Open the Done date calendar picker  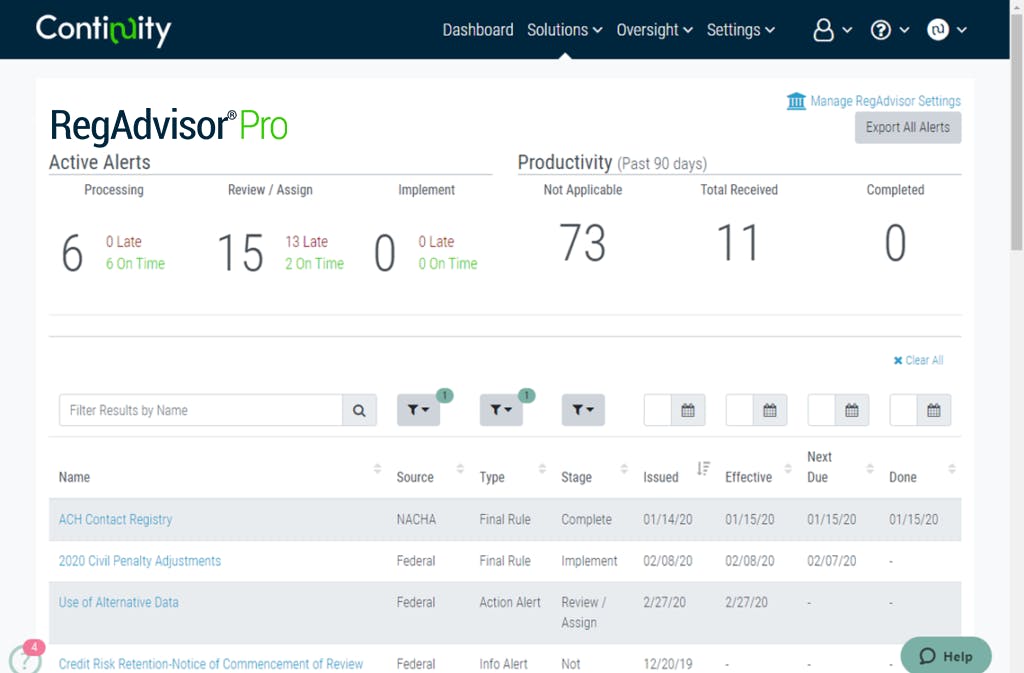pyautogui.click(x=934, y=411)
